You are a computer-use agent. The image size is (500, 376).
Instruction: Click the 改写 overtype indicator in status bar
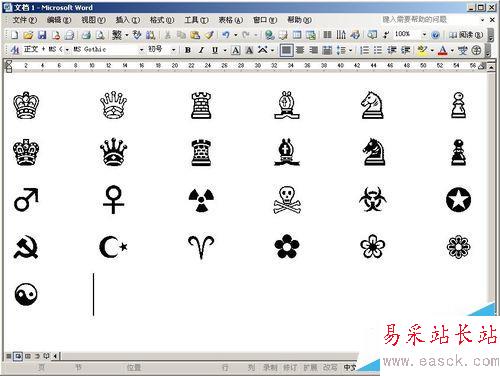point(329,368)
